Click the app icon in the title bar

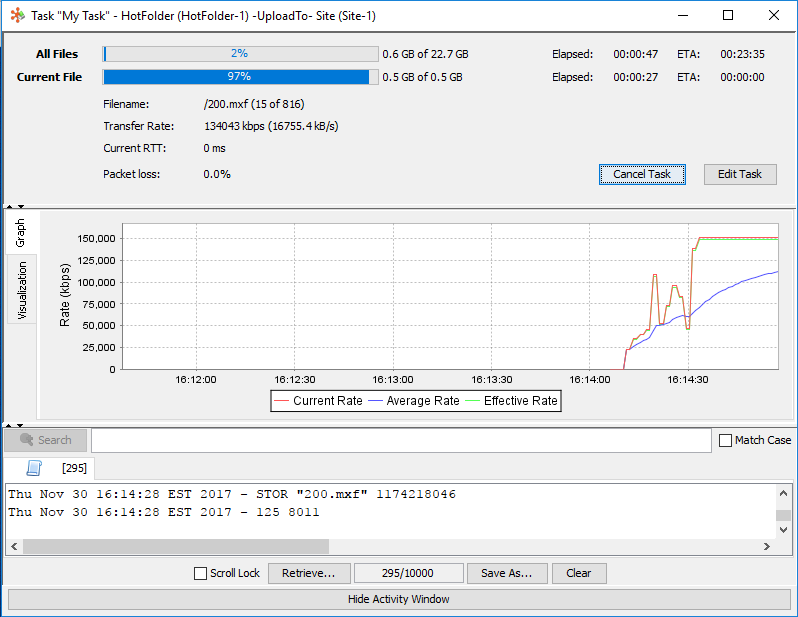tap(16, 16)
